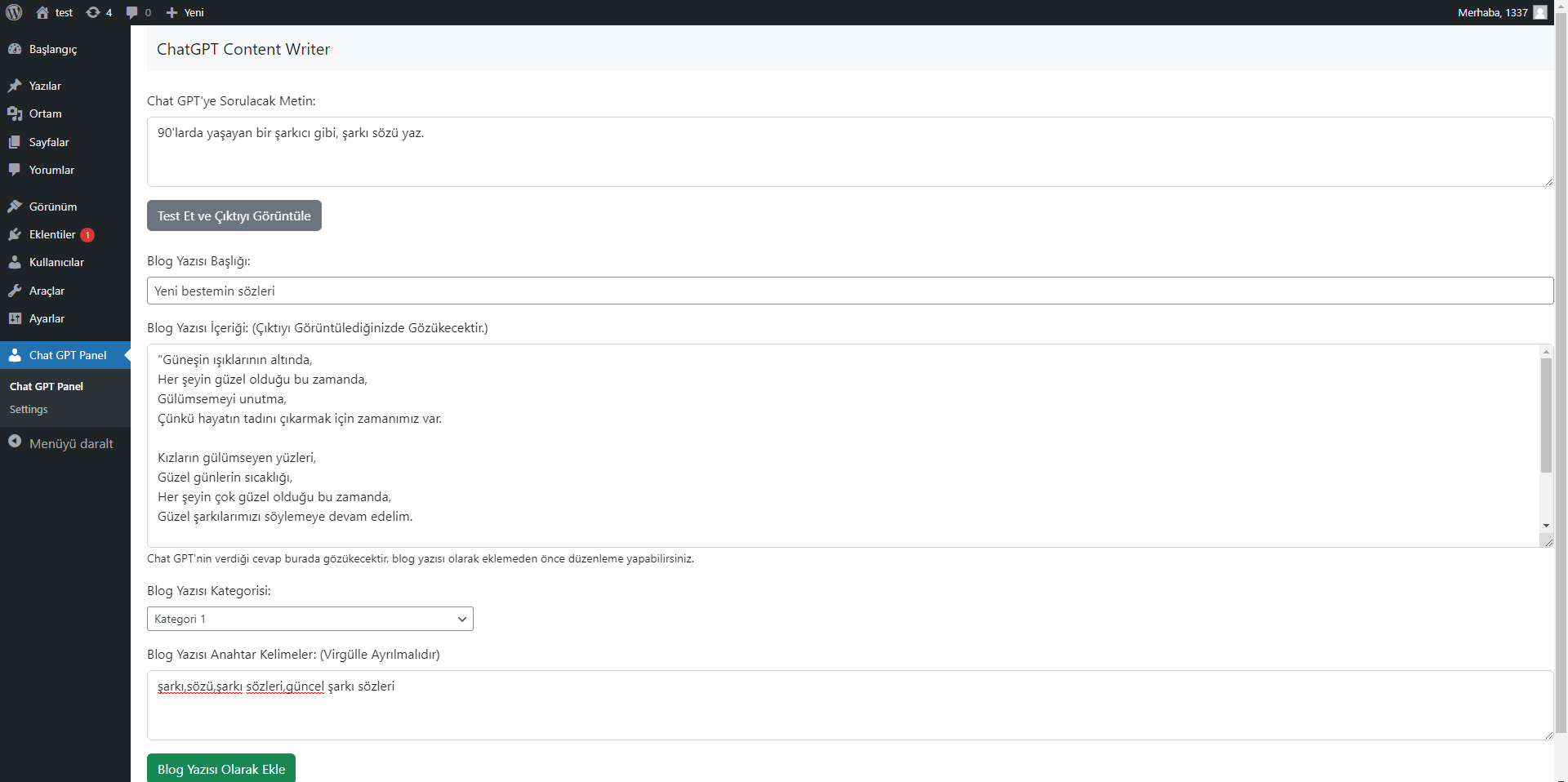1568x782 pixels.
Task: Click the Ayarlar settings icon
Action: pos(15,318)
